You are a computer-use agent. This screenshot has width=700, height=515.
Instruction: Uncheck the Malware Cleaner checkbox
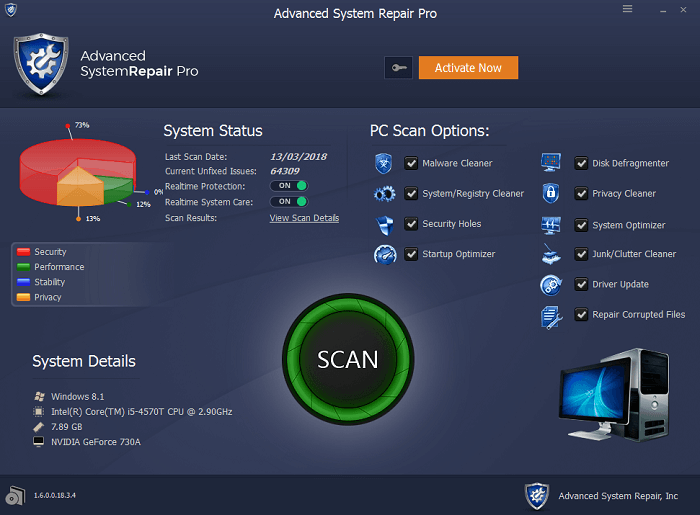[x=411, y=163]
